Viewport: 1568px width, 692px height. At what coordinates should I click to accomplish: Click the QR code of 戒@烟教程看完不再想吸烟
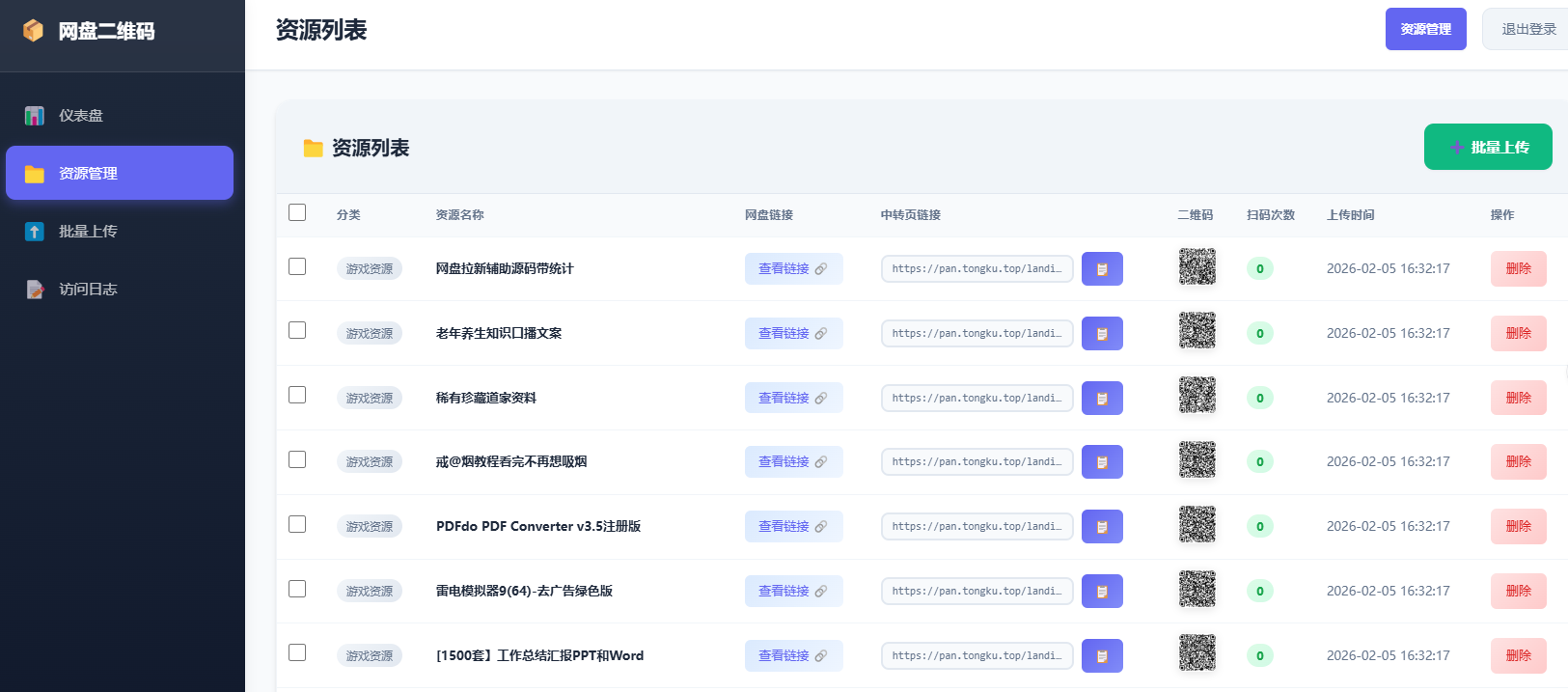click(1197, 460)
